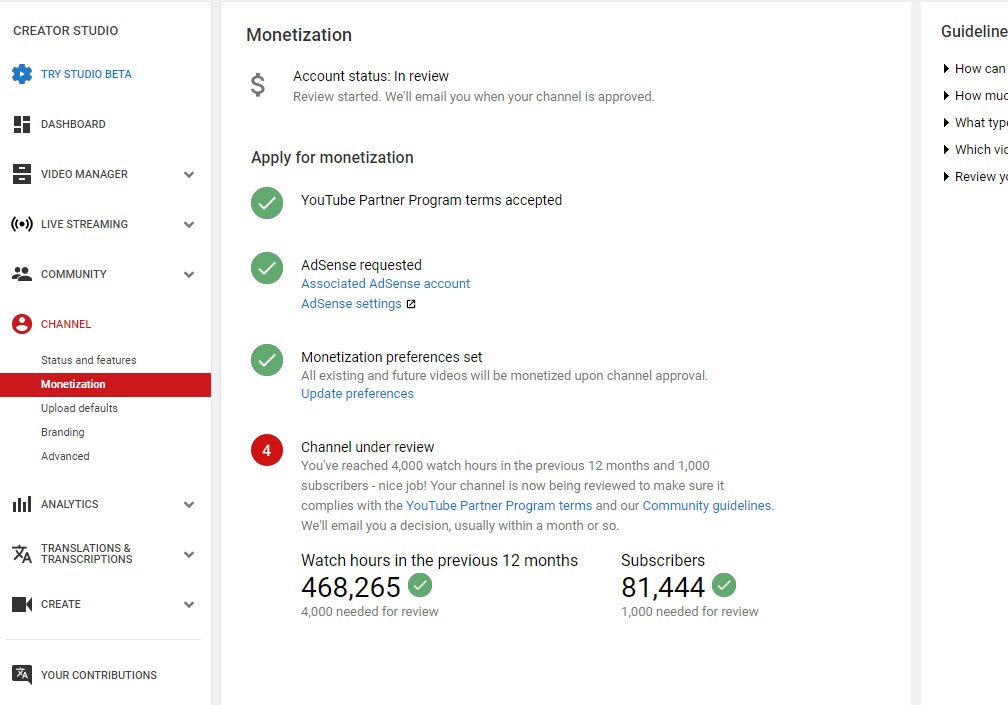Click the 468,265 watch hours value
Image resolution: width=1008 pixels, height=705 pixels.
point(351,587)
